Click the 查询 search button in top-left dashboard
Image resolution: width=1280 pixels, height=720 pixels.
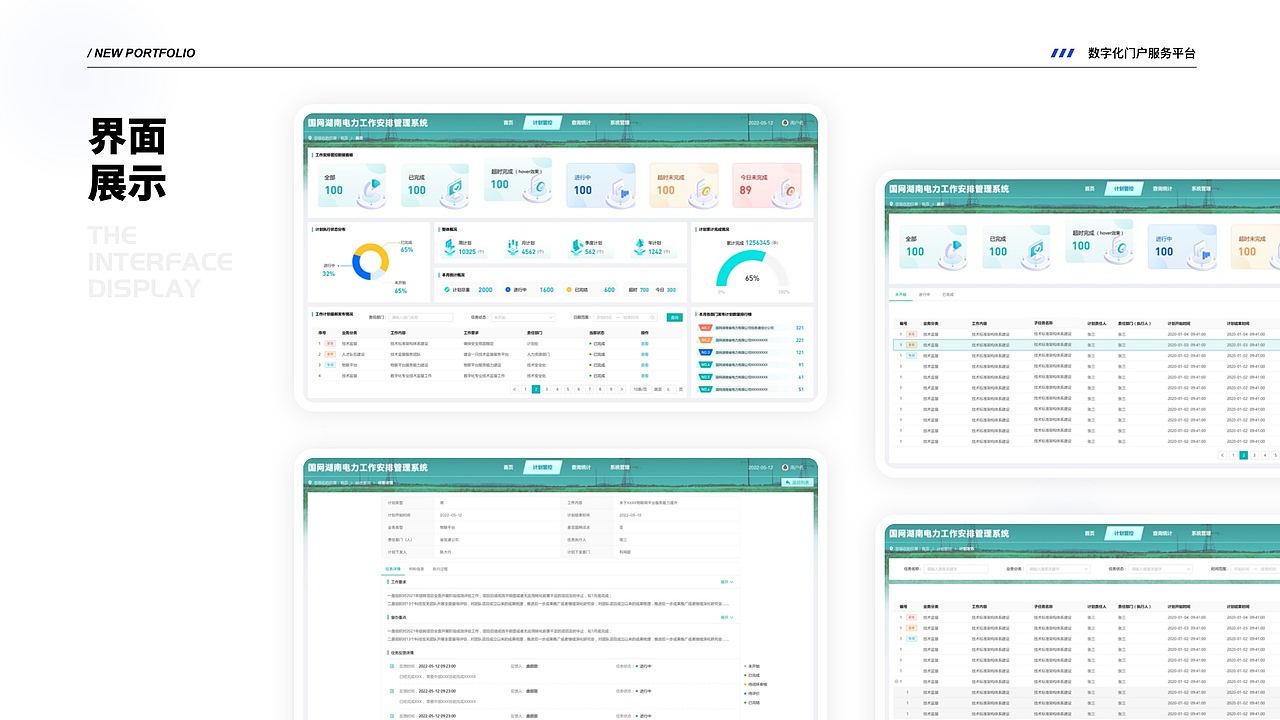coord(675,317)
